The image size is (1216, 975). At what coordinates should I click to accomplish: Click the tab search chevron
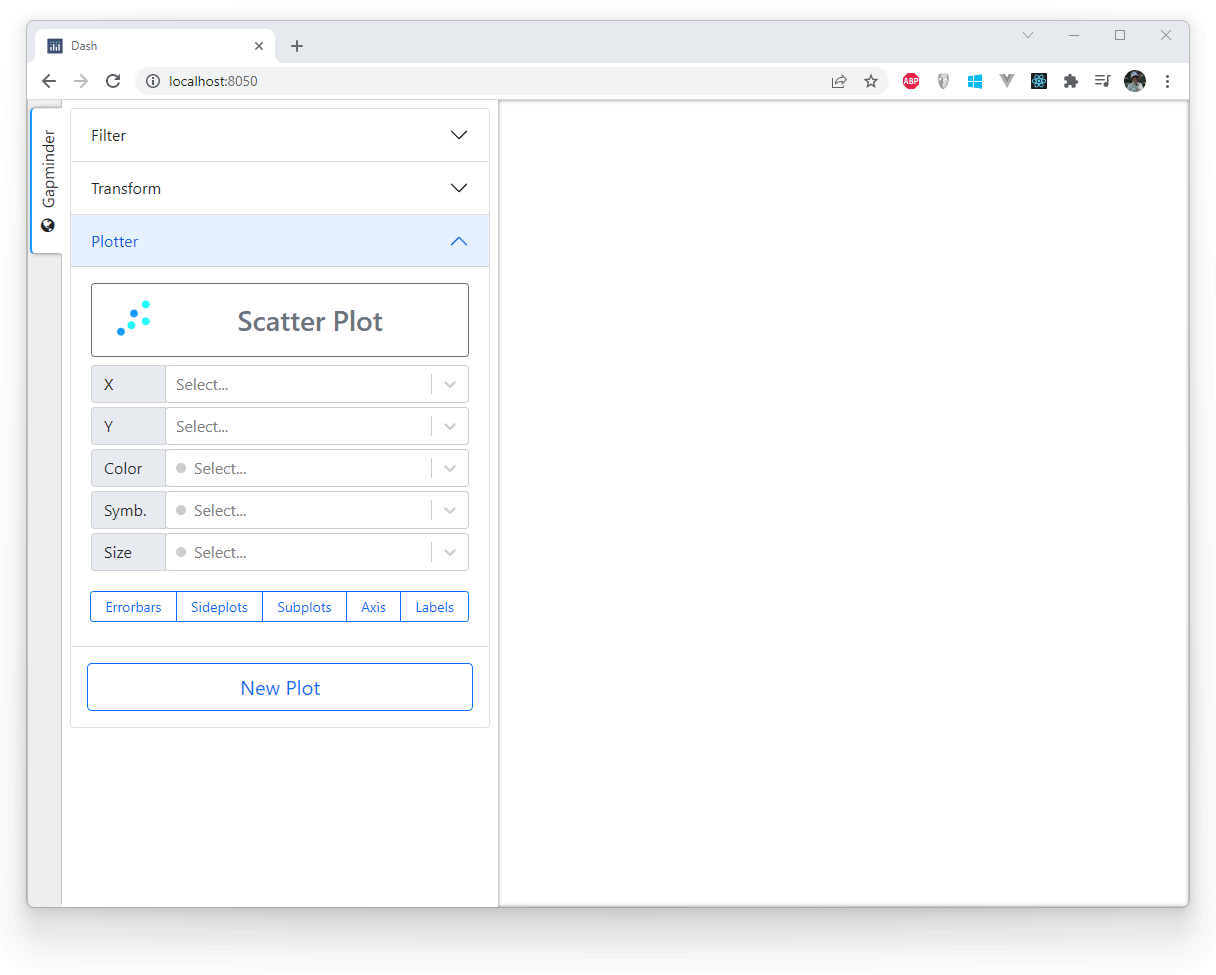click(1028, 35)
